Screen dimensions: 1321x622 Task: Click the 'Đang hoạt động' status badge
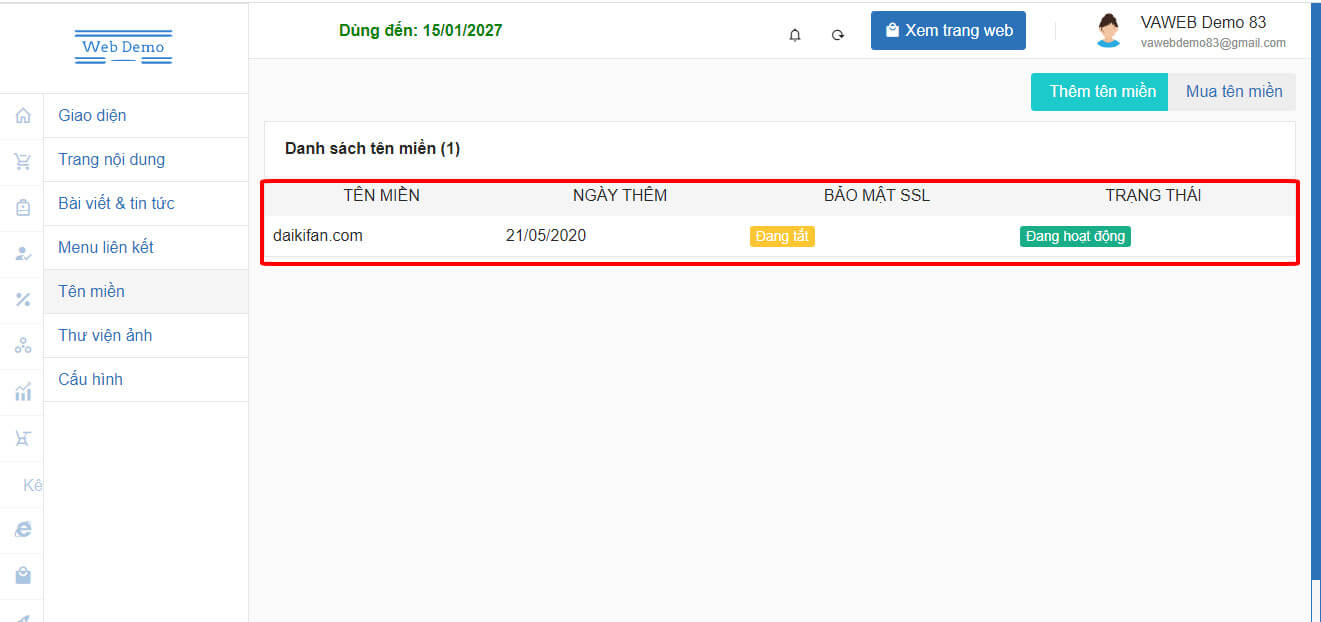click(1075, 236)
